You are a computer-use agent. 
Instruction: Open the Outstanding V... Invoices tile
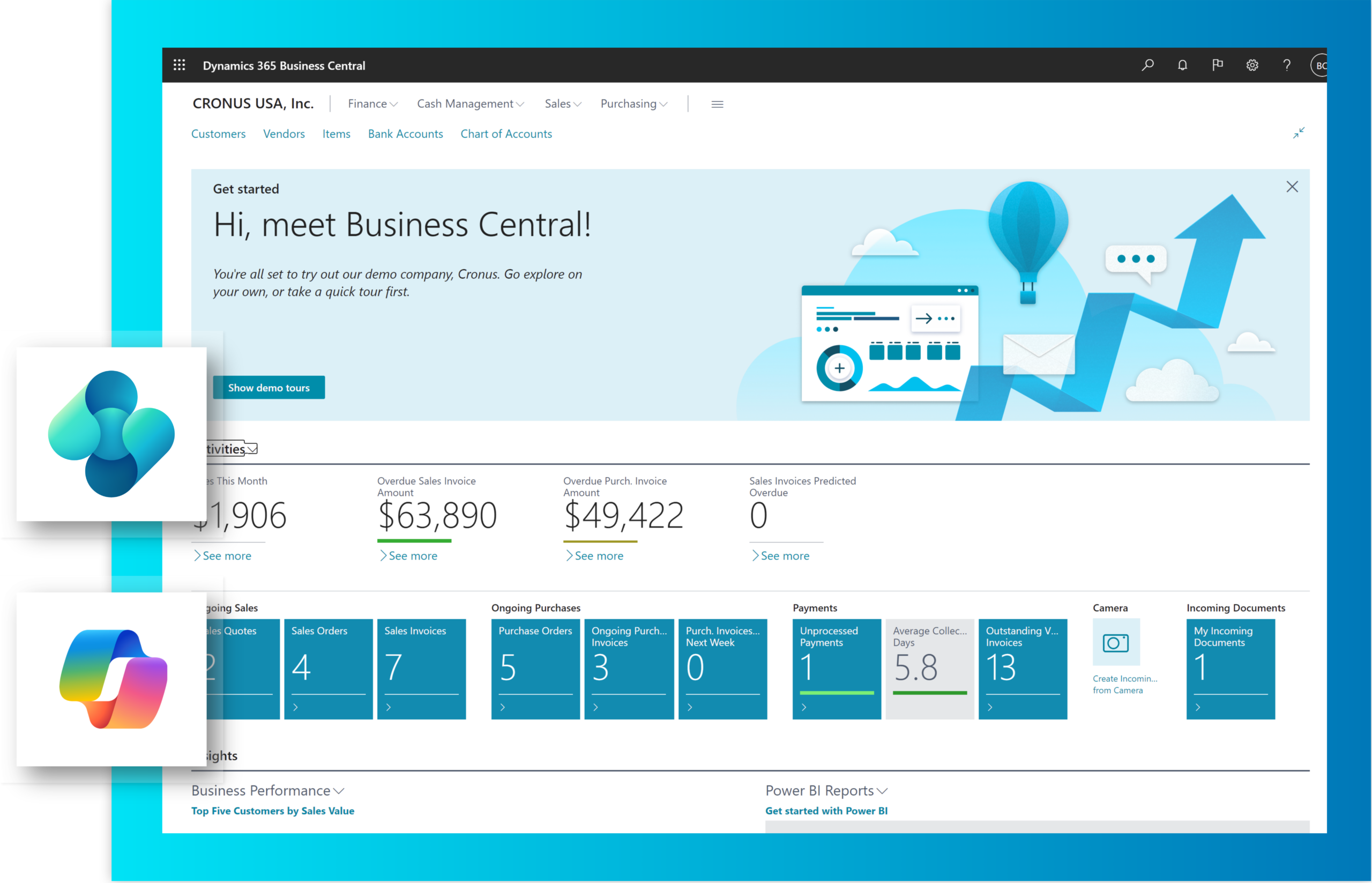[x=1023, y=669]
